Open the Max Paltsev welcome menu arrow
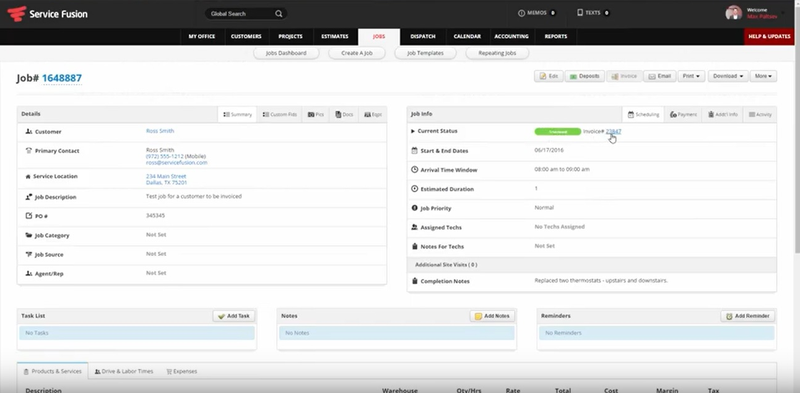The height and width of the screenshot is (393, 800). (783, 12)
